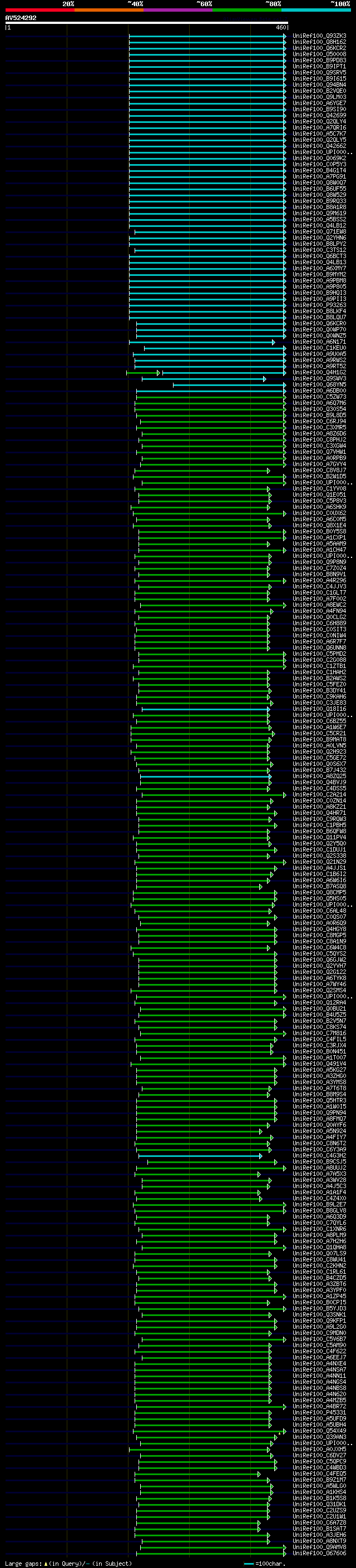Select the UniRef100_Q4LB13 label

click(x=319, y=263)
